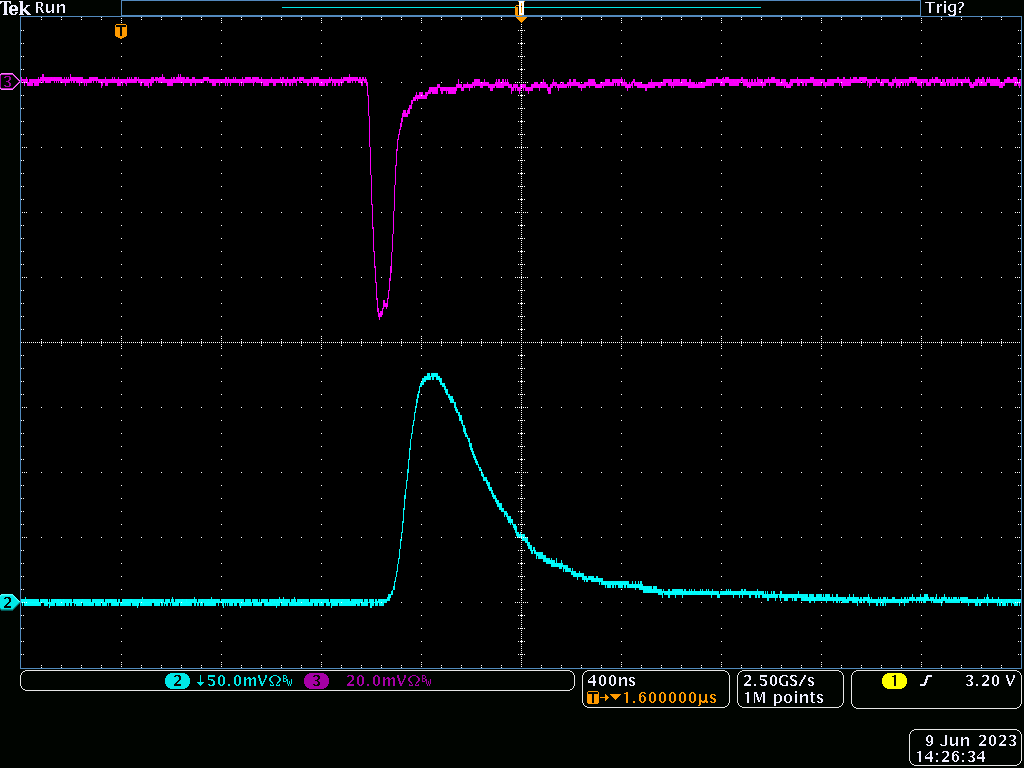Click the rising edge trigger slope icon

[926, 681]
